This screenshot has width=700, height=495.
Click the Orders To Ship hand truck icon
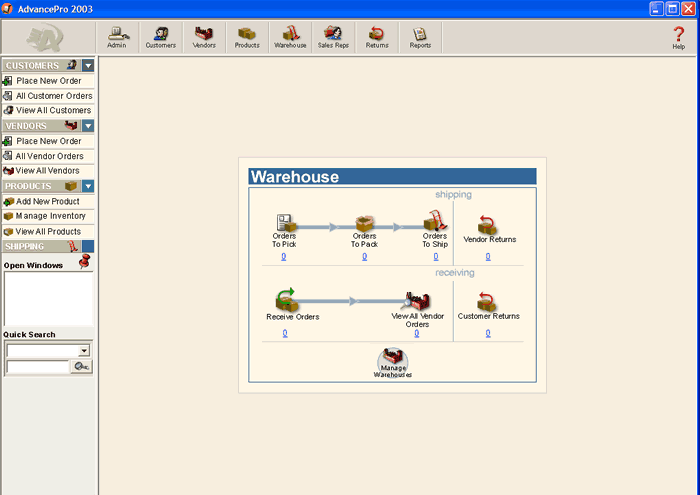(x=435, y=220)
